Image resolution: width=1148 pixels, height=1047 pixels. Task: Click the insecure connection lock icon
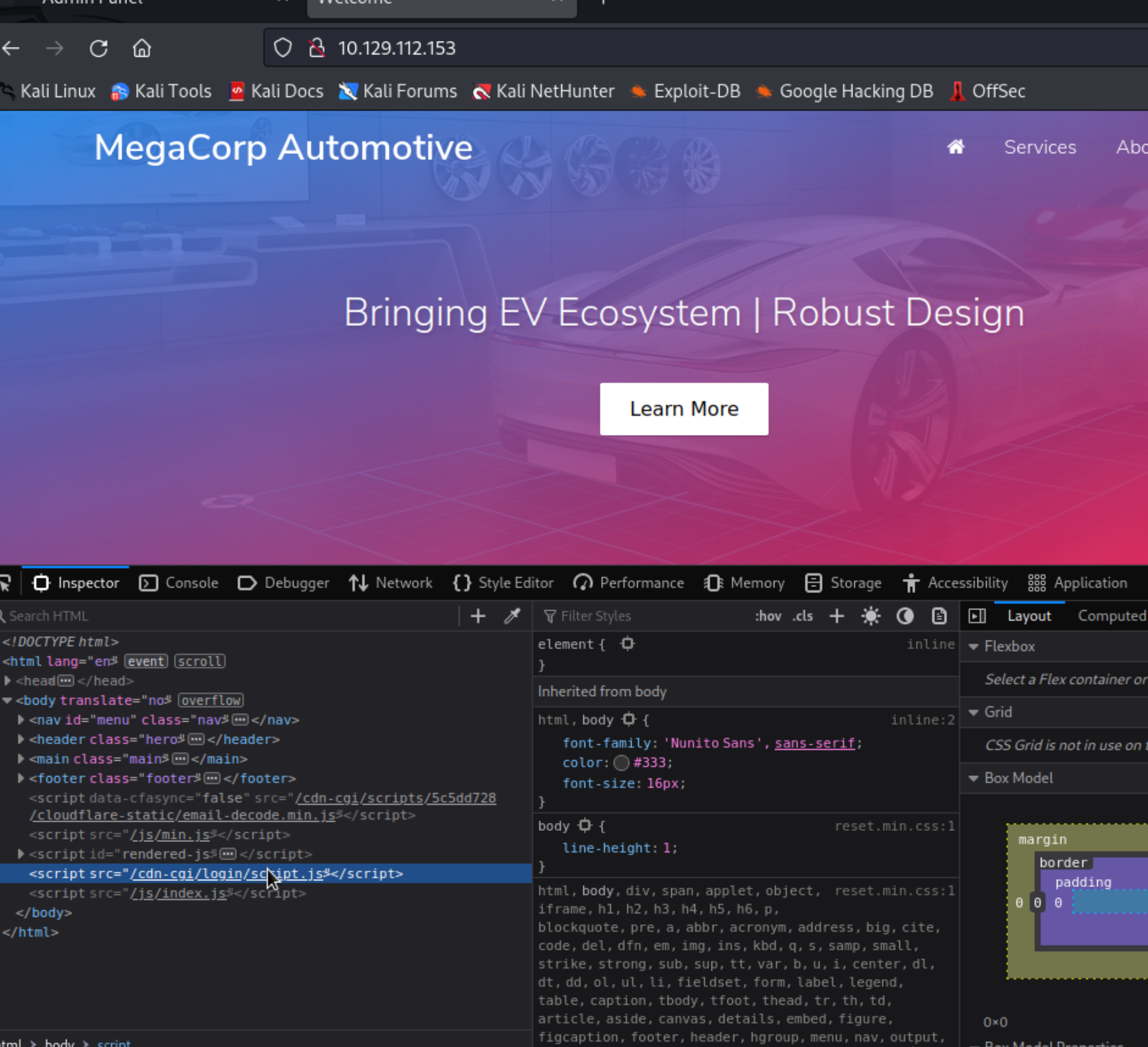317,48
